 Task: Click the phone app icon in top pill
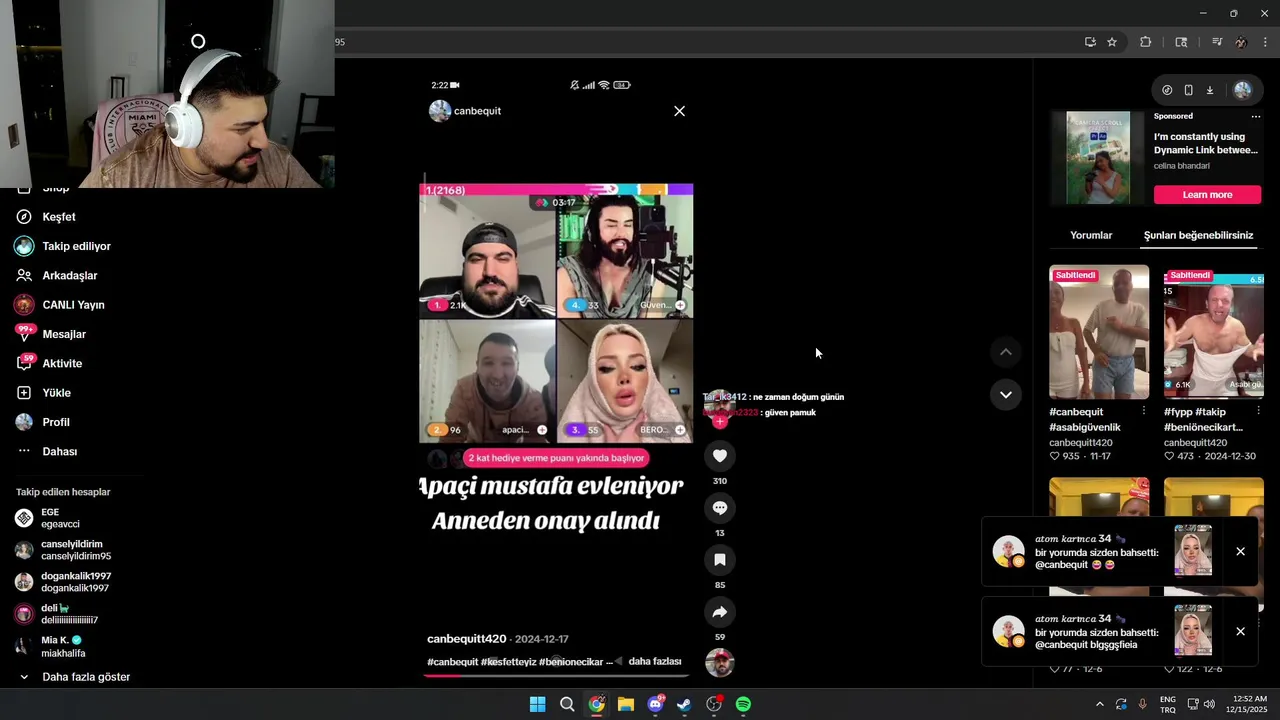coord(1188,90)
